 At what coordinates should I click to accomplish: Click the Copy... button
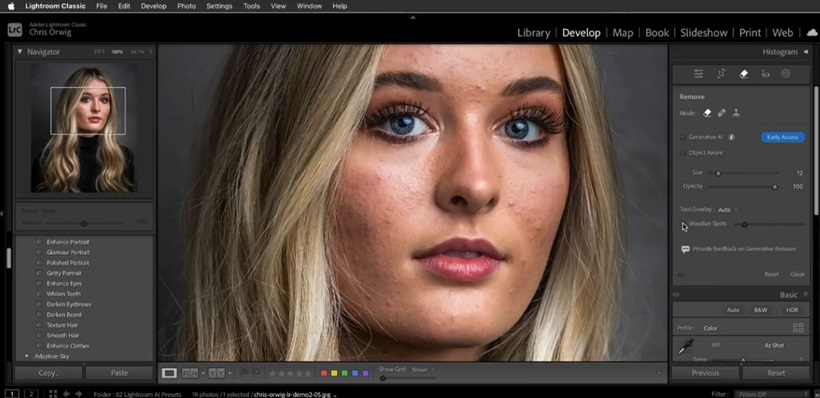pyautogui.click(x=49, y=373)
